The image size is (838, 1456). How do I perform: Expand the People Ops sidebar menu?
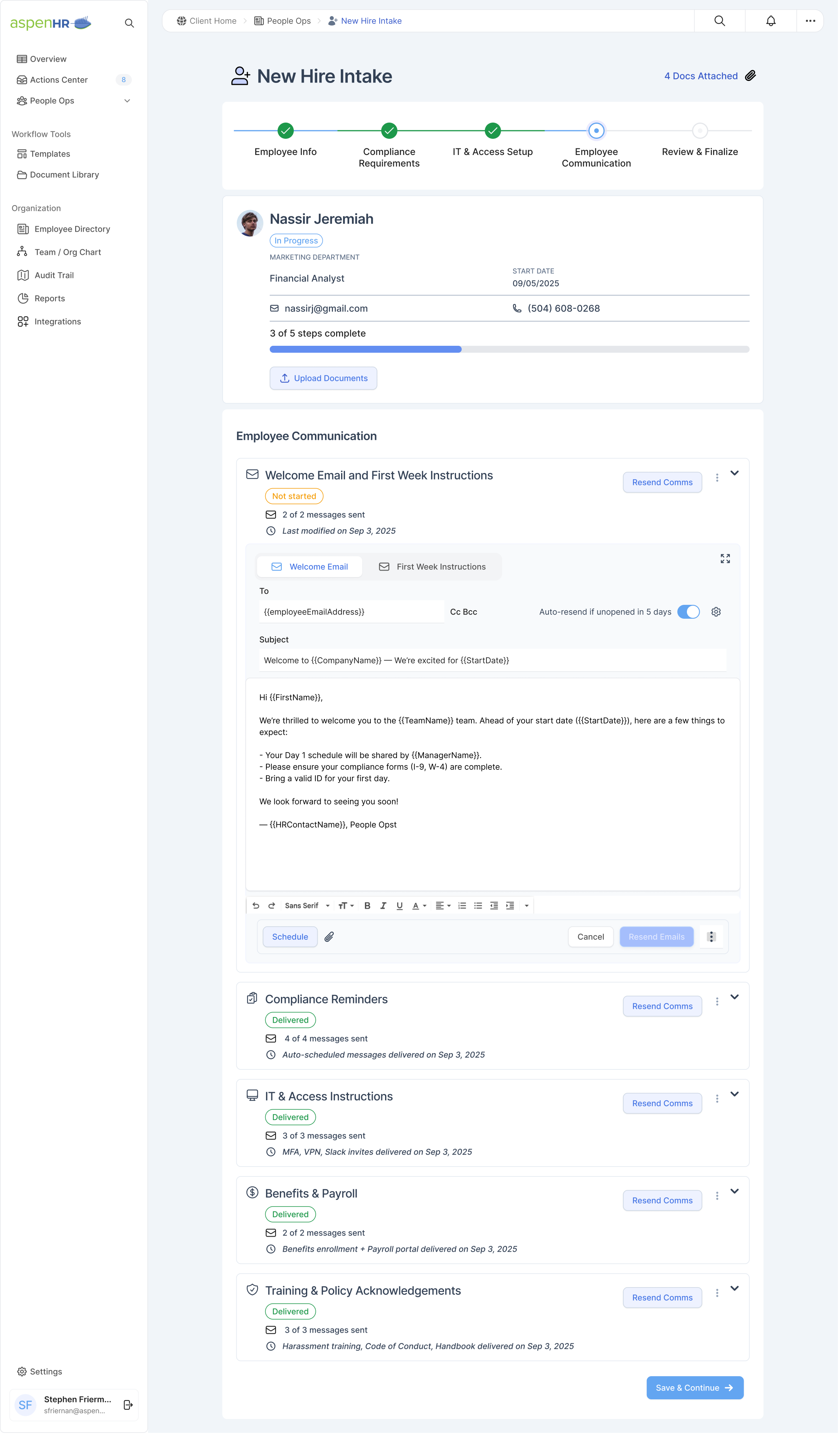pos(127,101)
